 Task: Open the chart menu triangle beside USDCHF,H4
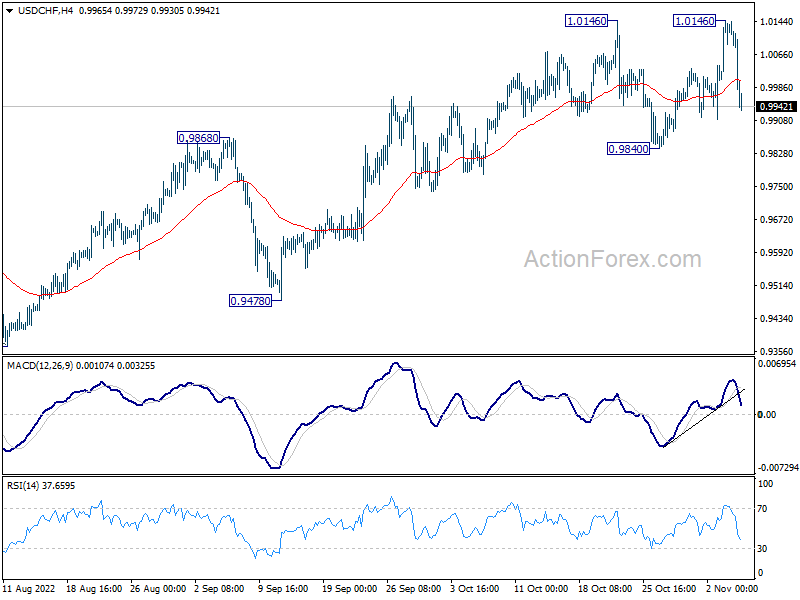pos(10,11)
